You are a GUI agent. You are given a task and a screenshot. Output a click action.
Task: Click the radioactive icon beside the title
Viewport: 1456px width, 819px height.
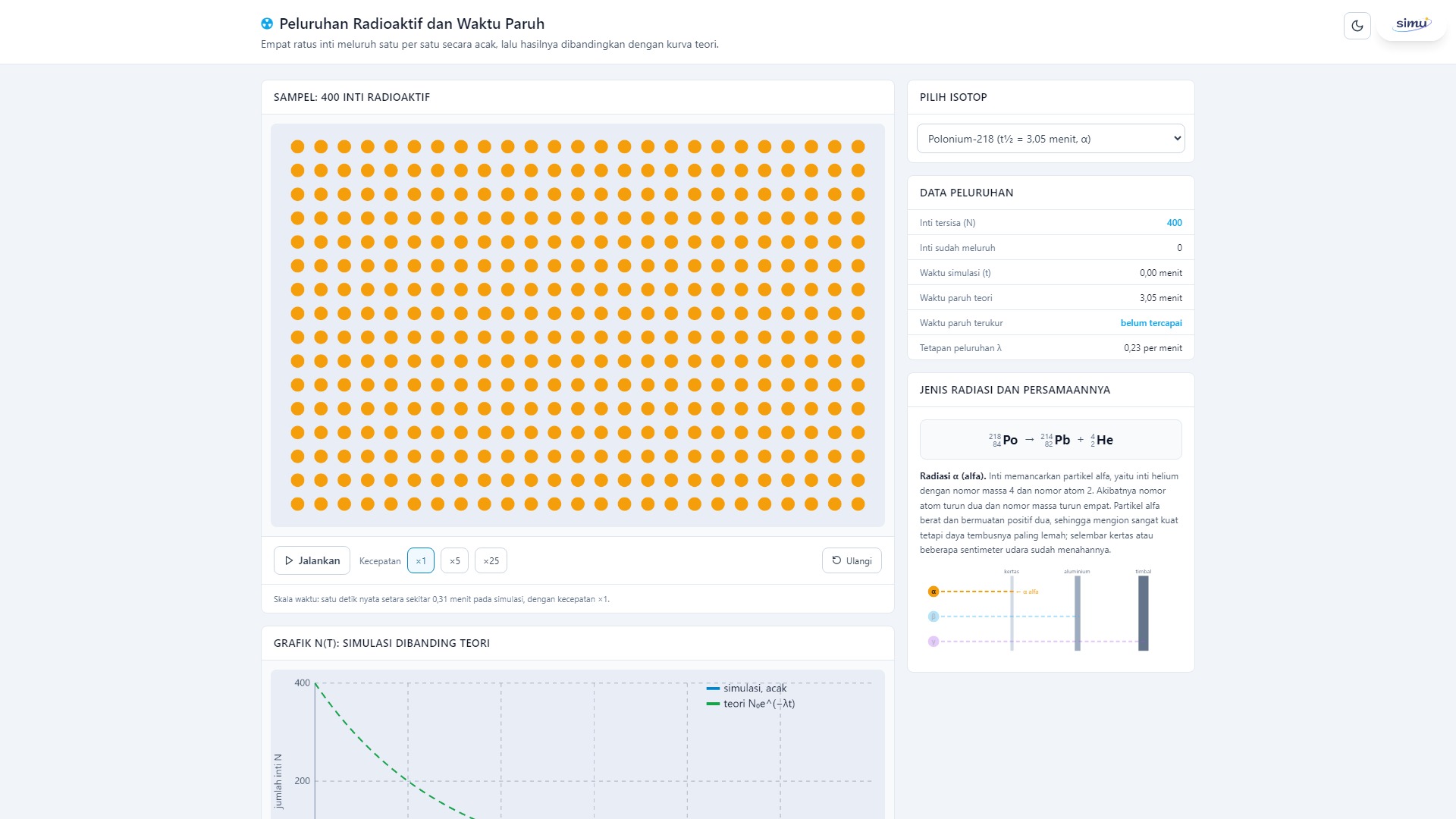click(267, 24)
